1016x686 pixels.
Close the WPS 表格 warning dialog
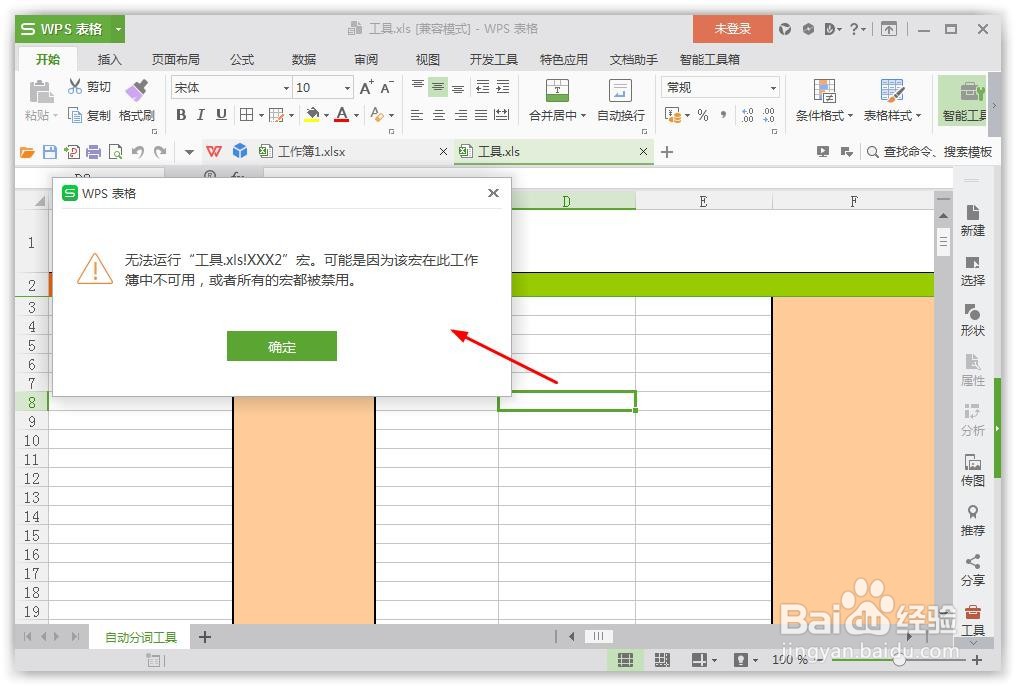[493, 193]
